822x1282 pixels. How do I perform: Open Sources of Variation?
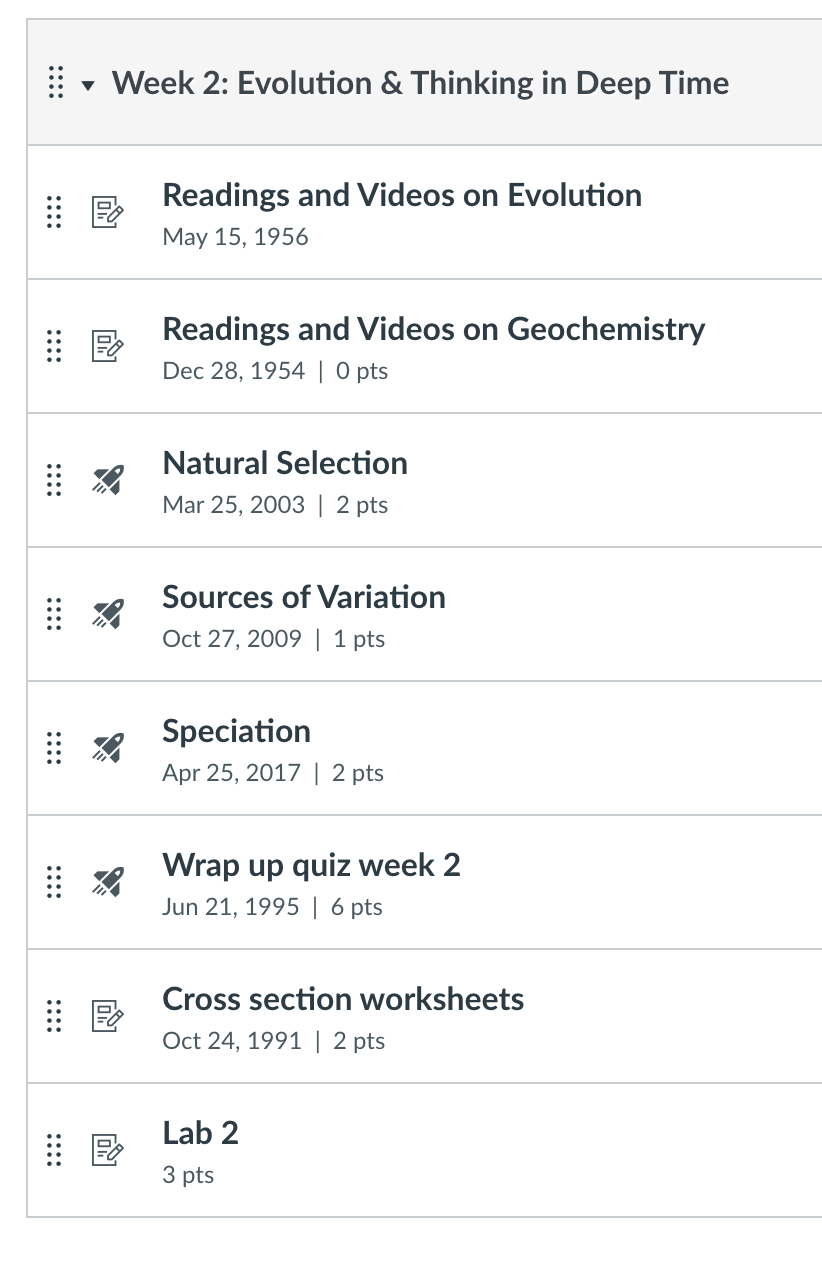pos(304,597)
